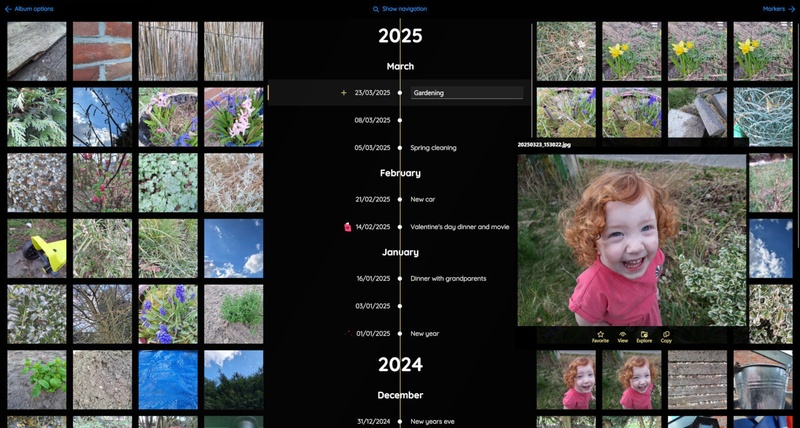Image resolution: width=800 pixels, height=428 pixels.
Task: Mark the photo as Favorite with star
Action: [601, 334]
